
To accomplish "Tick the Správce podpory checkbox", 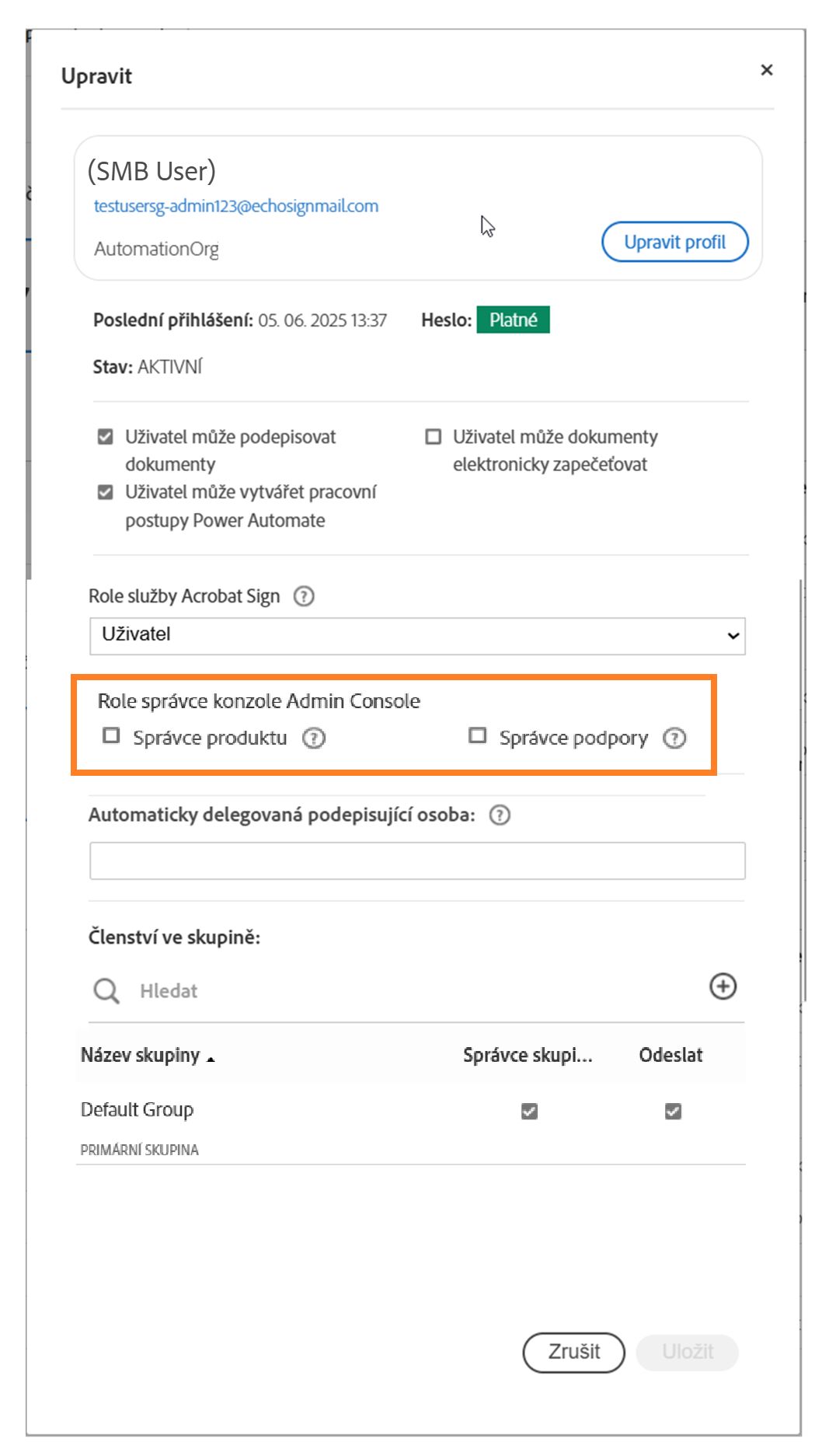I will pos(478,736).
